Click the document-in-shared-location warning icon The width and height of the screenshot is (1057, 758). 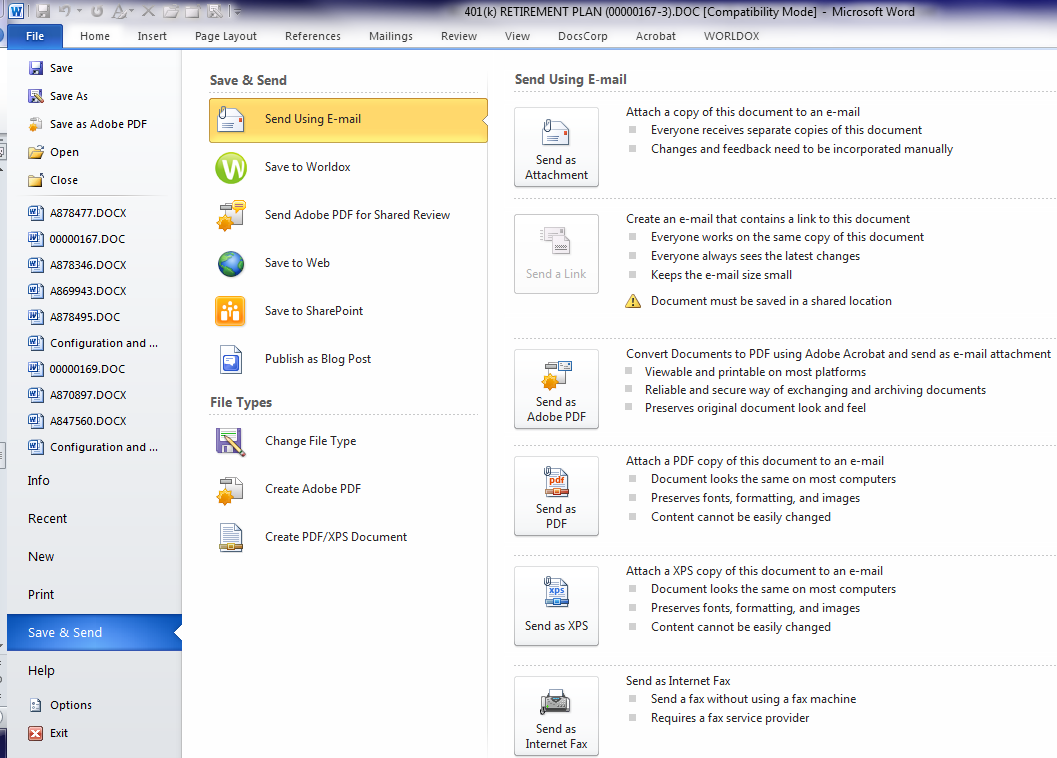click(x=633, y=301)
